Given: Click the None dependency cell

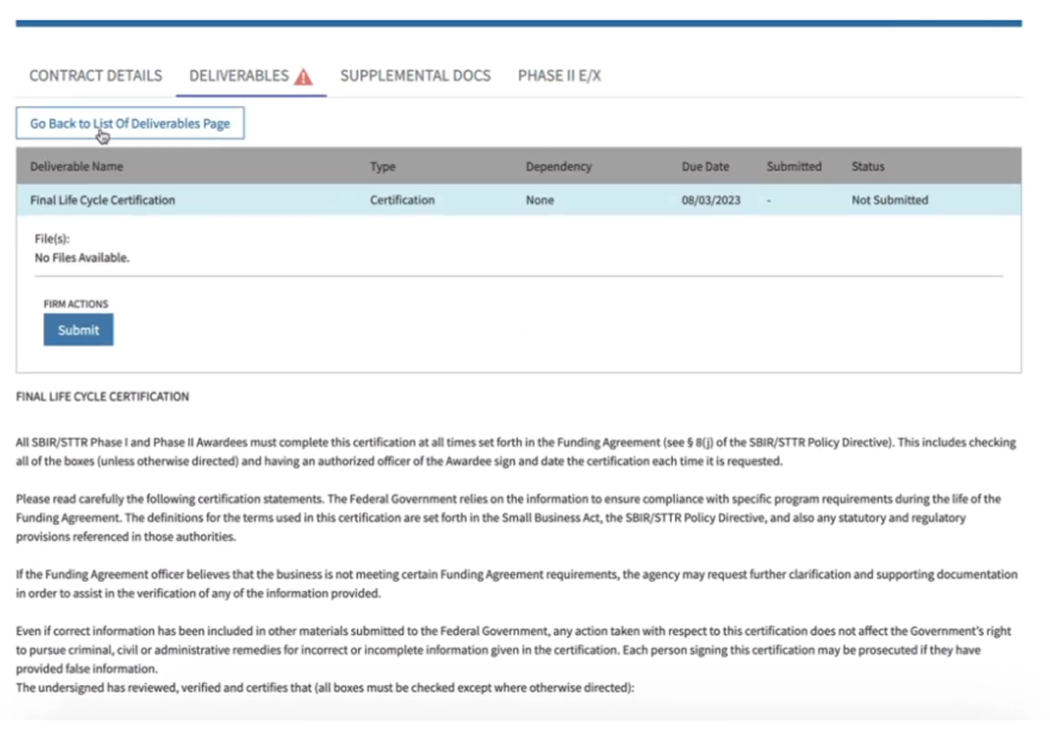Looking at the screenshot, I should 540,200.
